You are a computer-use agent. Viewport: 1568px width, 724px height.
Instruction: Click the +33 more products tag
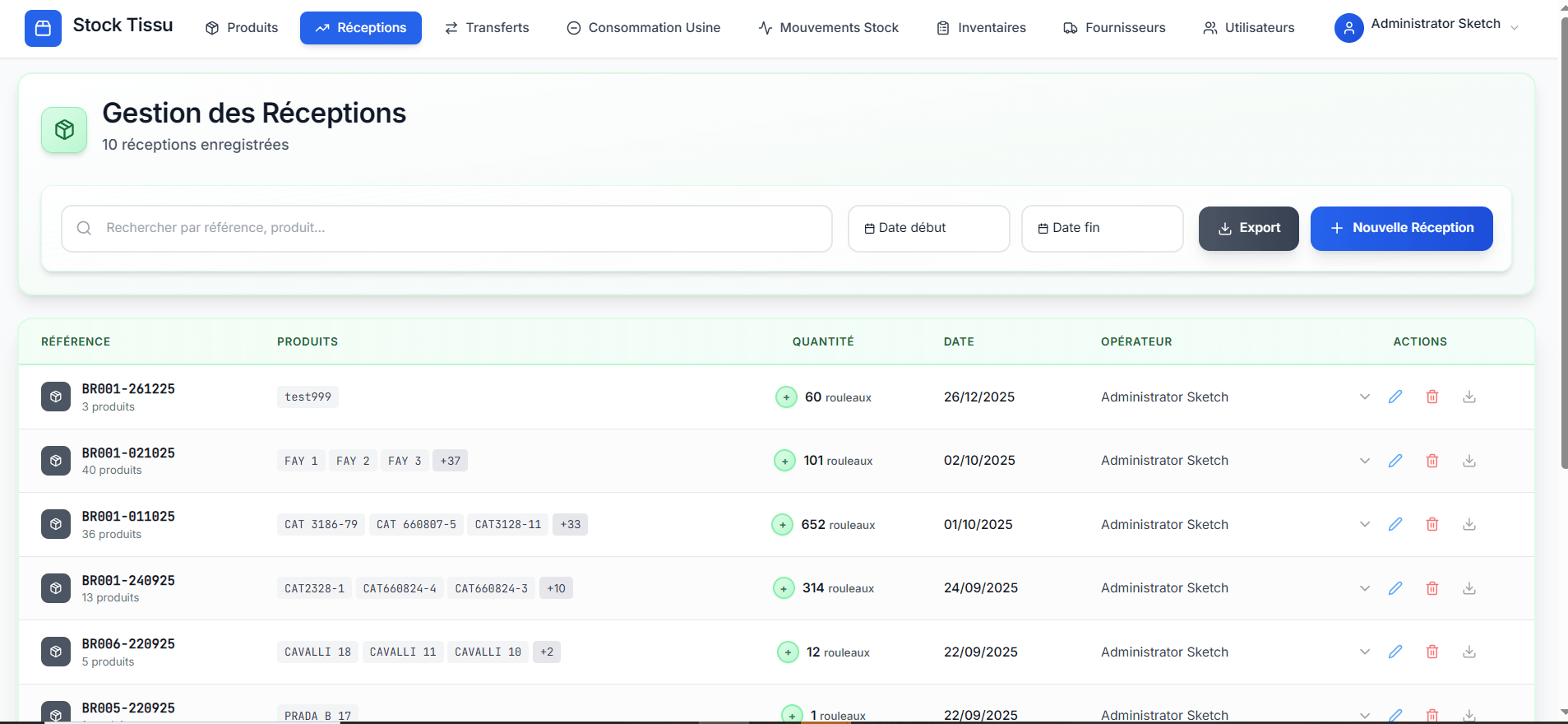tap(571, 524)
